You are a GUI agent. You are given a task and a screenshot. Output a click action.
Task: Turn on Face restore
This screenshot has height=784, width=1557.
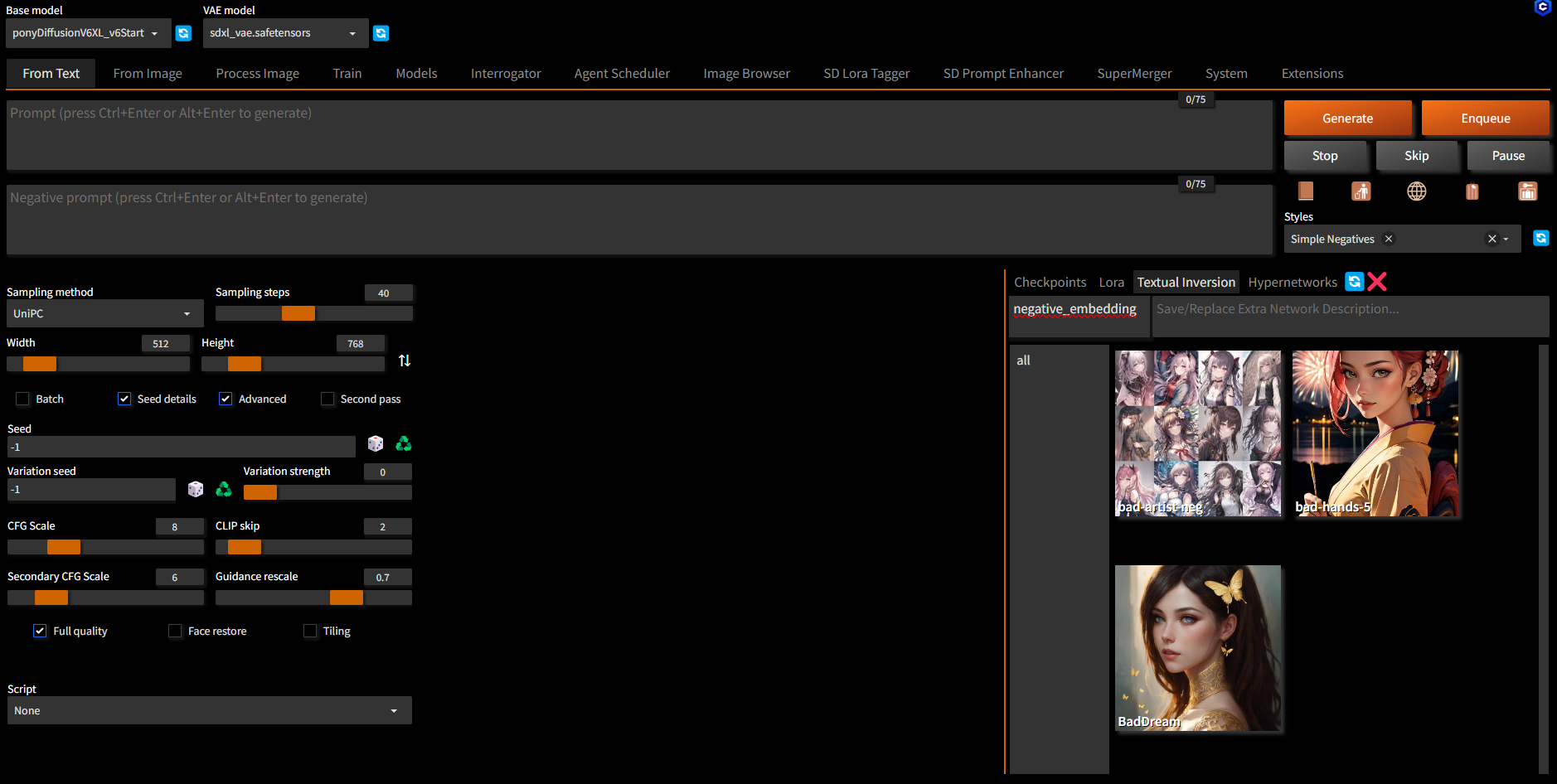click(175, 631)
